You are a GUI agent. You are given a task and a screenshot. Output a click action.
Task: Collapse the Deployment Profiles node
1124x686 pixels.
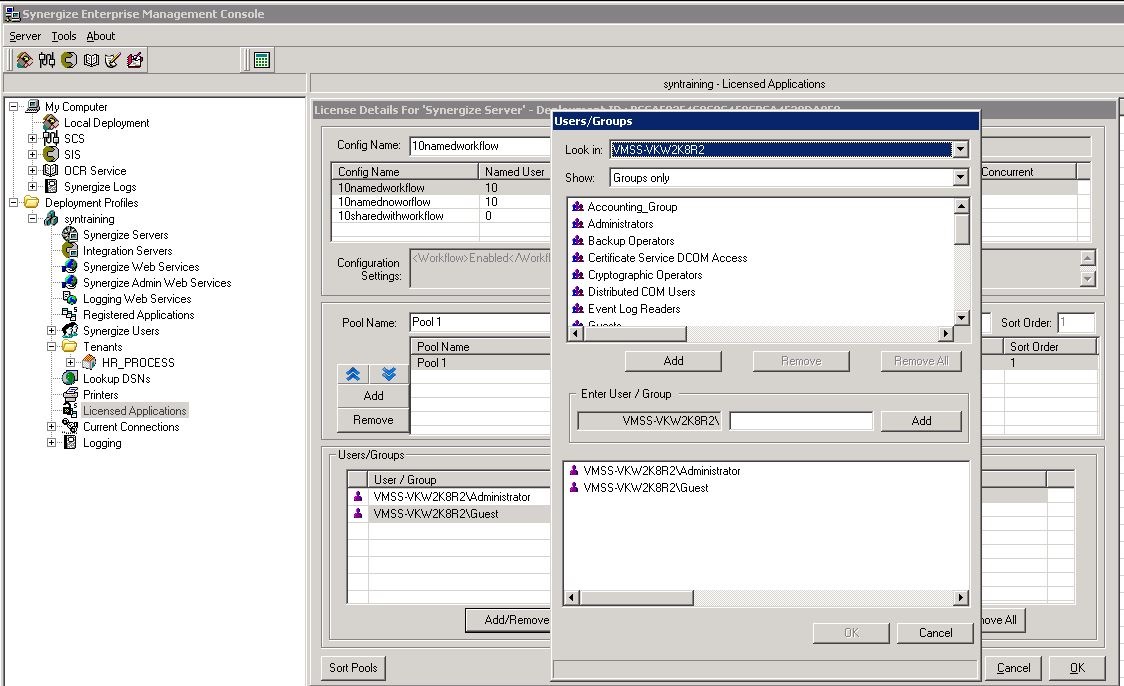coord(14,203)
